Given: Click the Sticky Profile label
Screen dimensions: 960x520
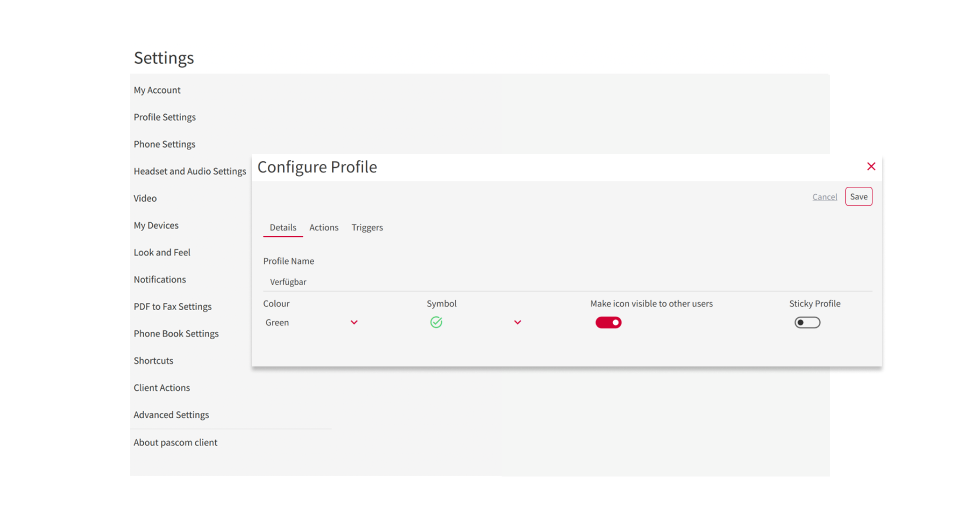Looking at the screenshot, I should [814, 304].
